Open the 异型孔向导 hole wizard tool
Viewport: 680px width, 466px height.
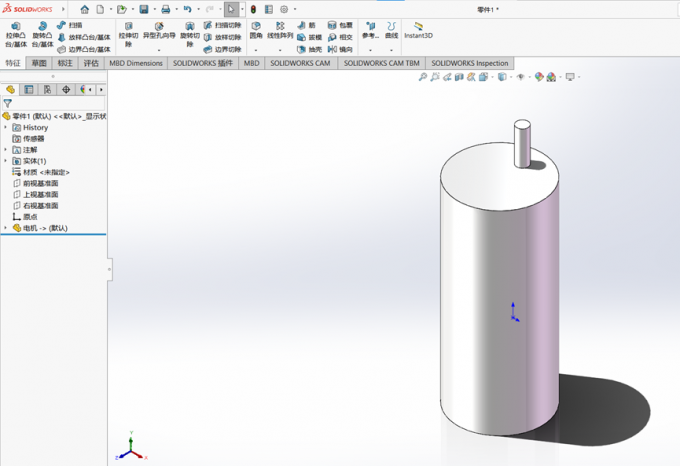[159, 31]
